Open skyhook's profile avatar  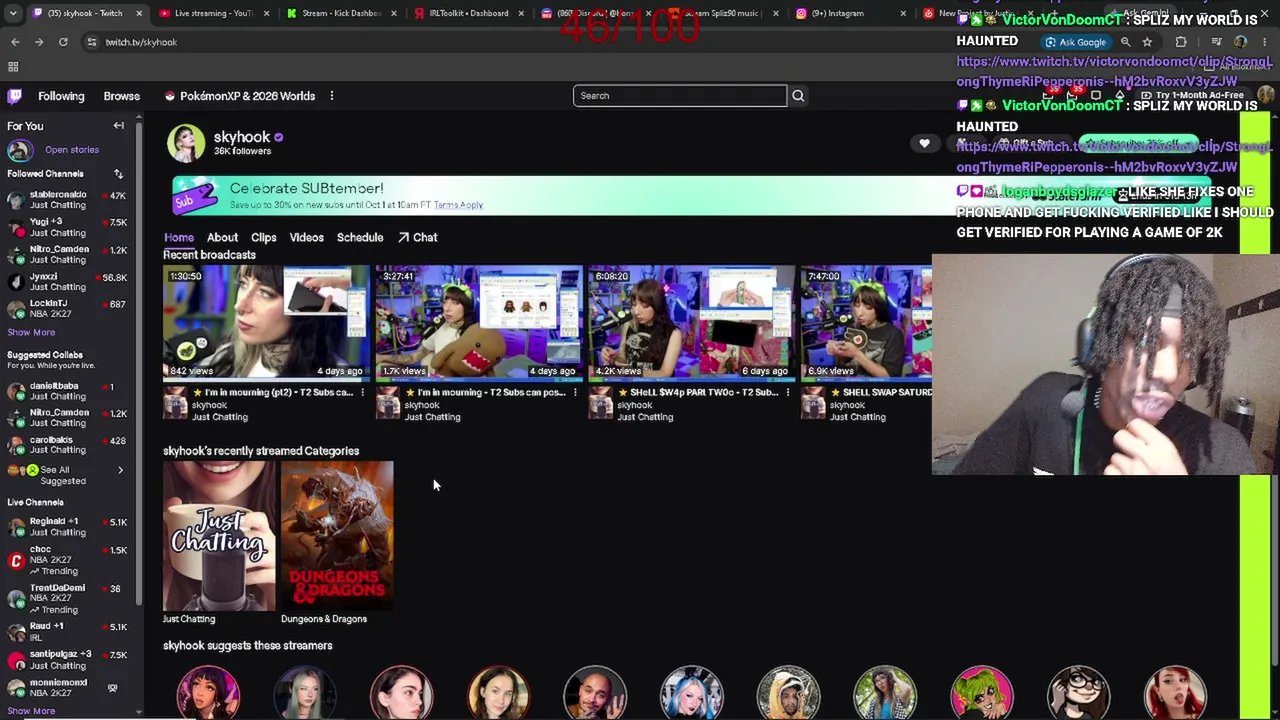(x=186, y=143)
